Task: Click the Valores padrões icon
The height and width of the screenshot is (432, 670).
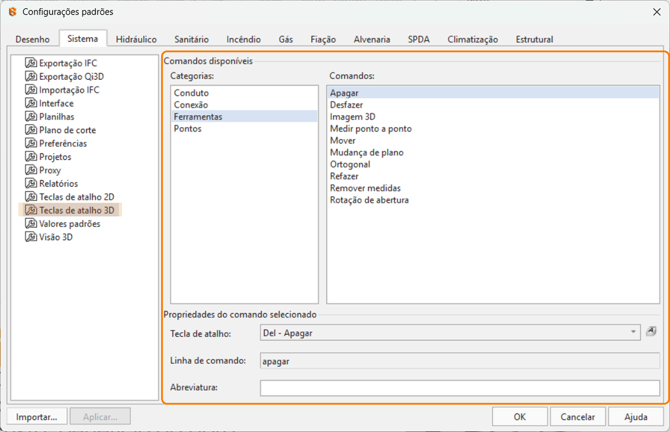Action: click(x=31, y=223)
